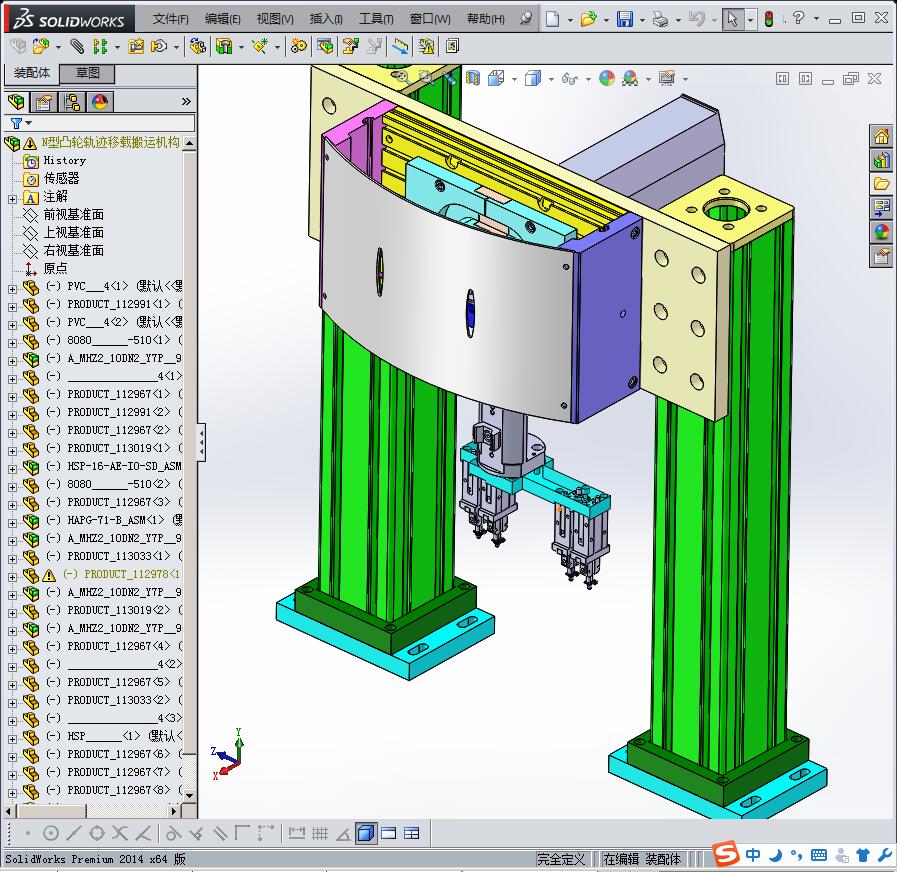Click the Help question mark icon
This screenshot has width=897, height=872.
(x=798, y=18)
